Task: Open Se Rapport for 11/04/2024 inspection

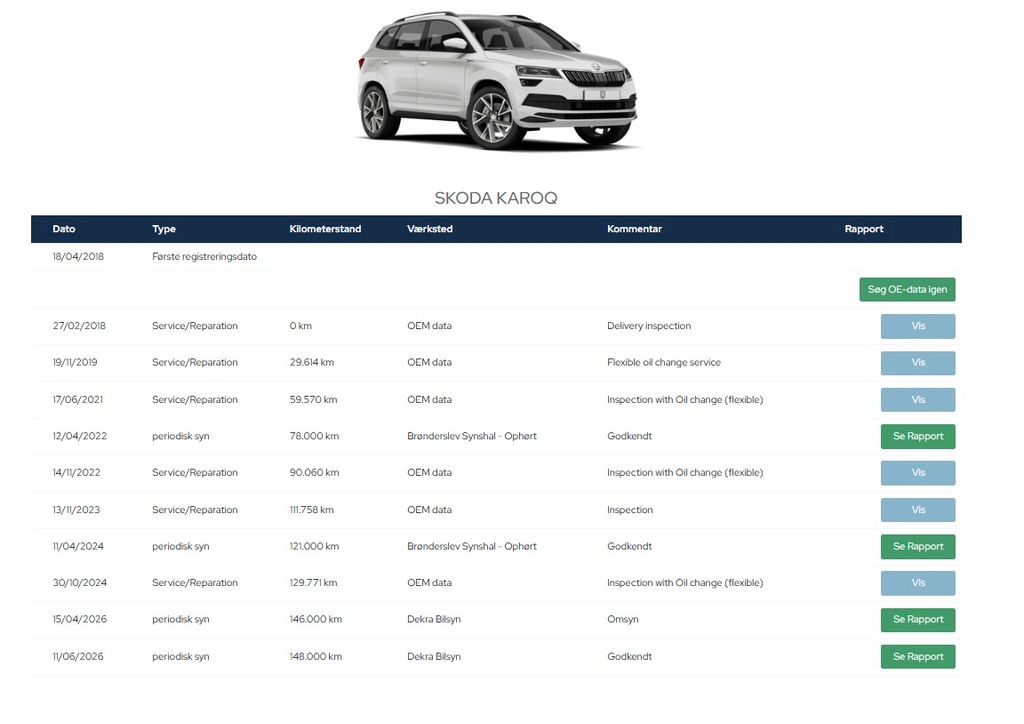Action: click(918, 546)
